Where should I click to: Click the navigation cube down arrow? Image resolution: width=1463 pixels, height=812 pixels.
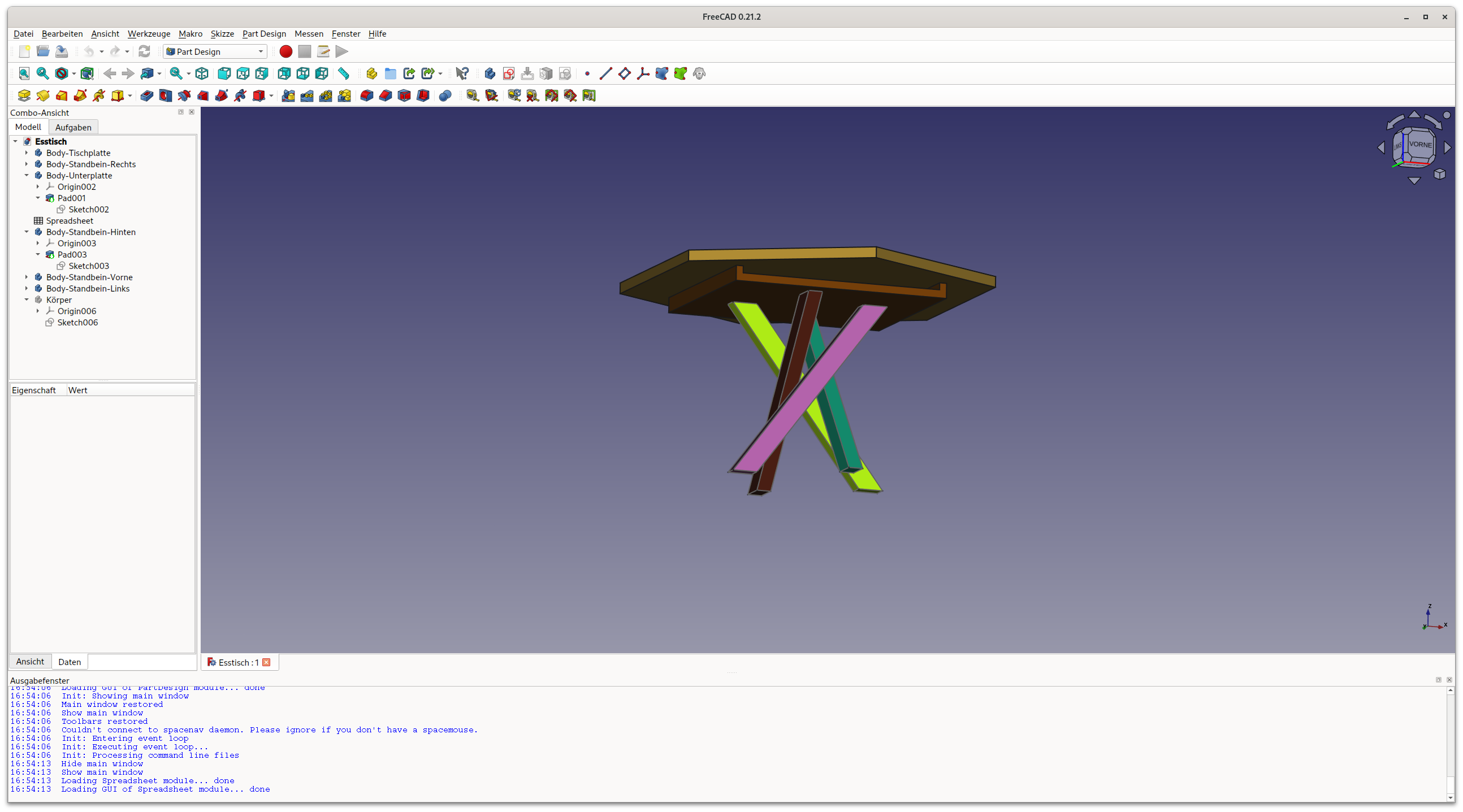click(x=1414, y=181)
